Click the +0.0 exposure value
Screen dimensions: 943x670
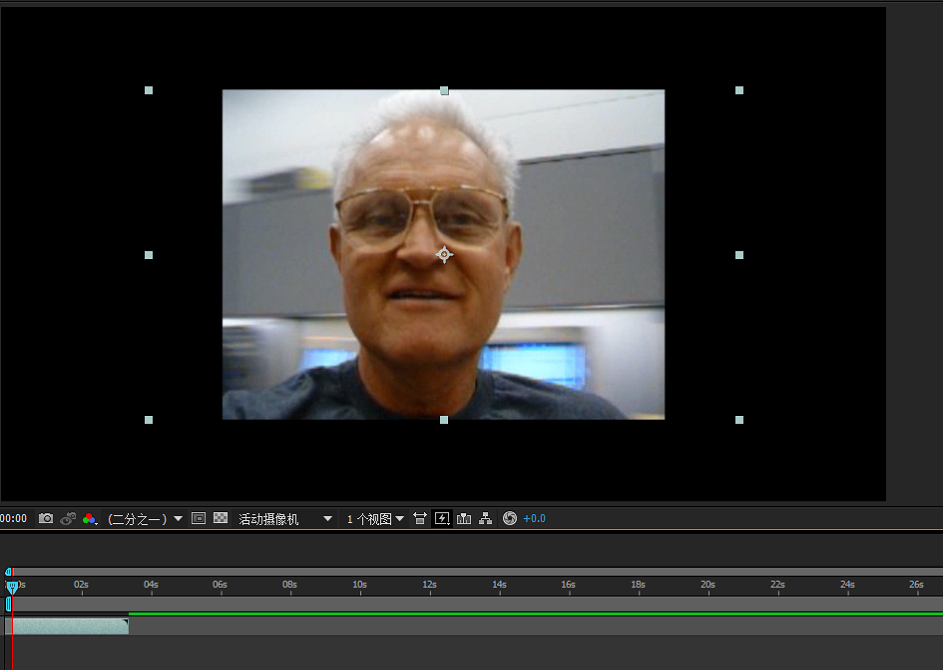click(534, 519)
